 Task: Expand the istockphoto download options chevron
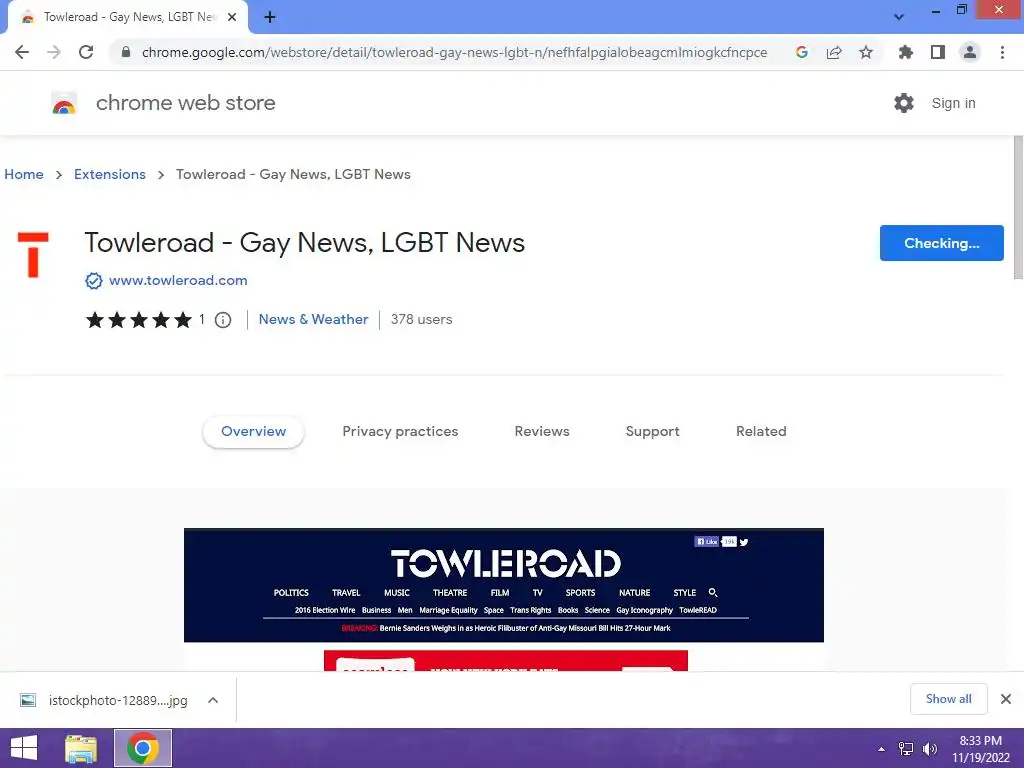pyautogui.click(x=213, y=700)
